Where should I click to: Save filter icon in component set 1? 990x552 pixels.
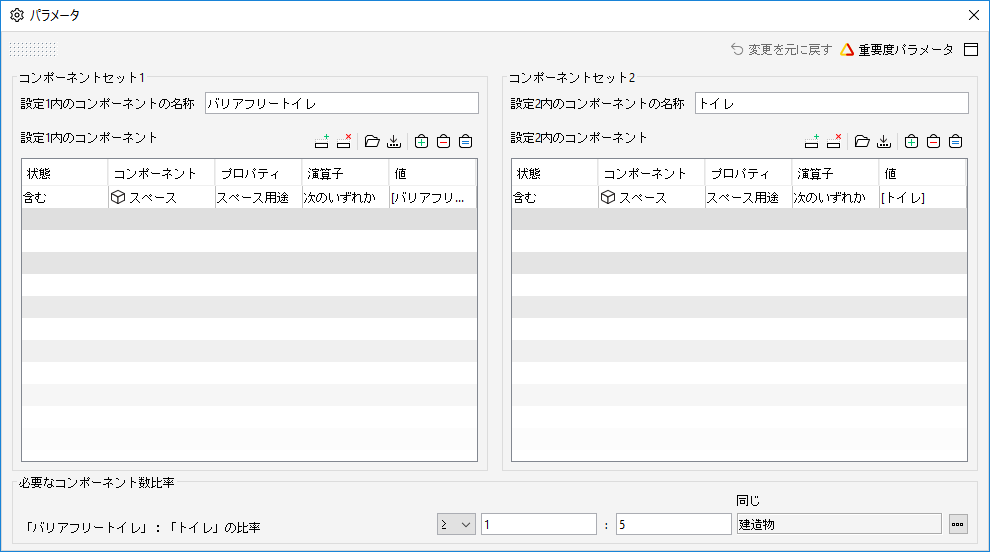[394, 141]
